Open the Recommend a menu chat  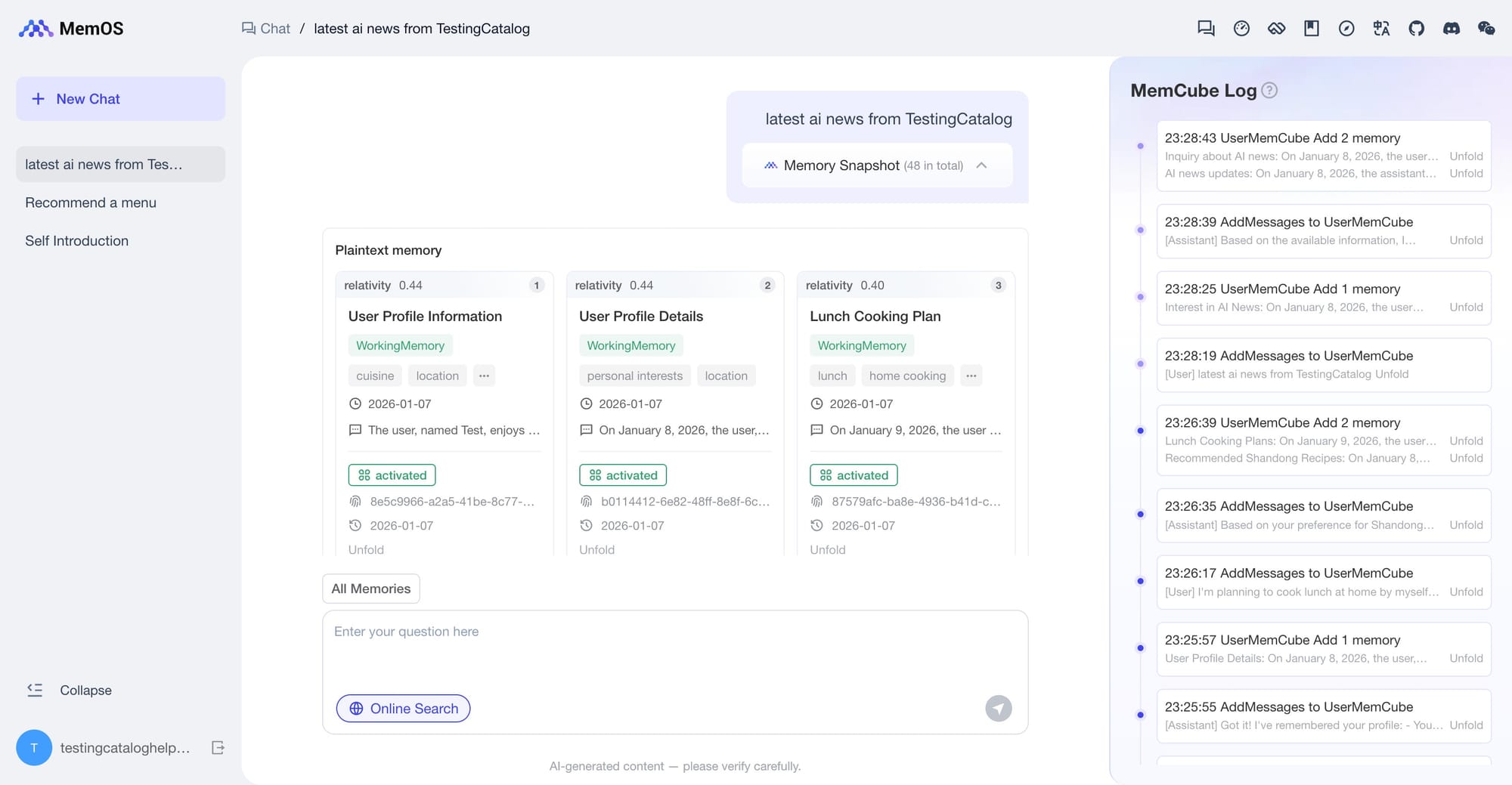(x=91, y=202)
